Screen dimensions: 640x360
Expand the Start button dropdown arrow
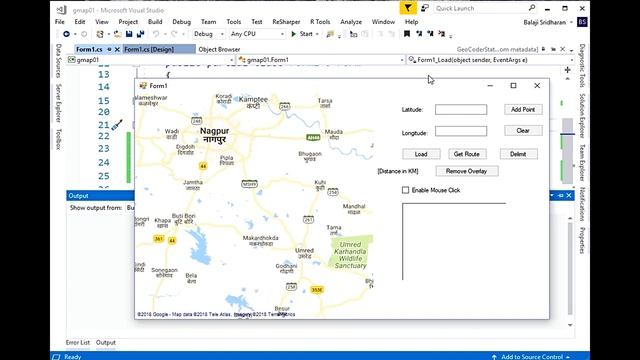(317, 34)
